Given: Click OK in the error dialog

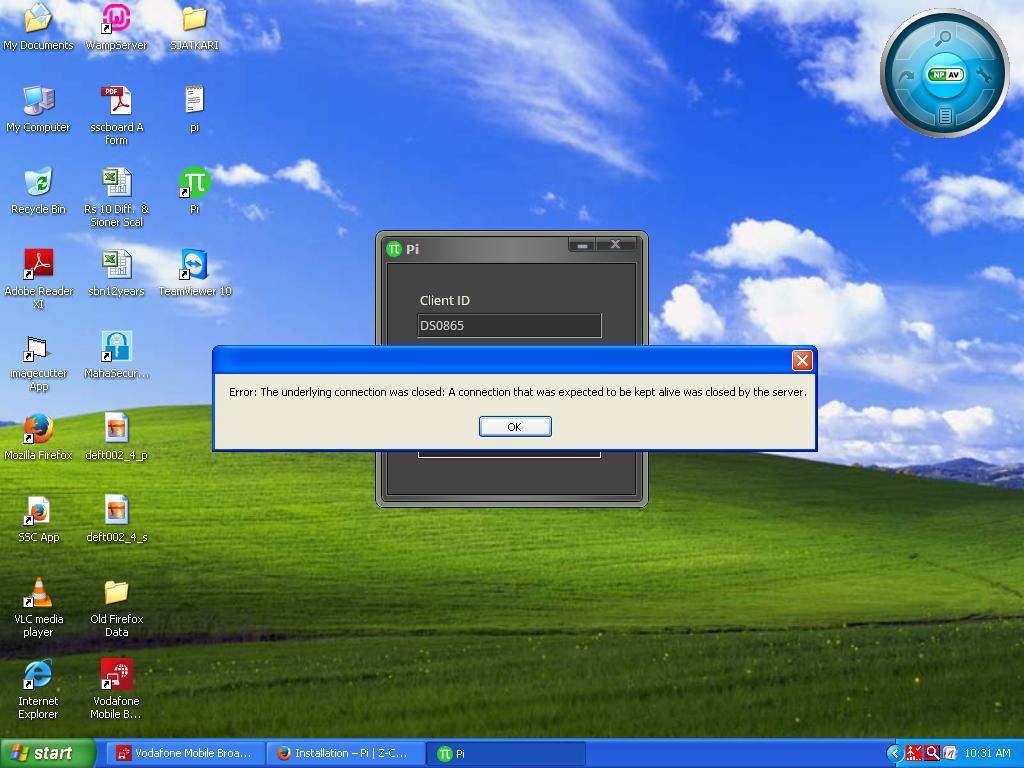Looking at the screenshot, I should [515, 426].
